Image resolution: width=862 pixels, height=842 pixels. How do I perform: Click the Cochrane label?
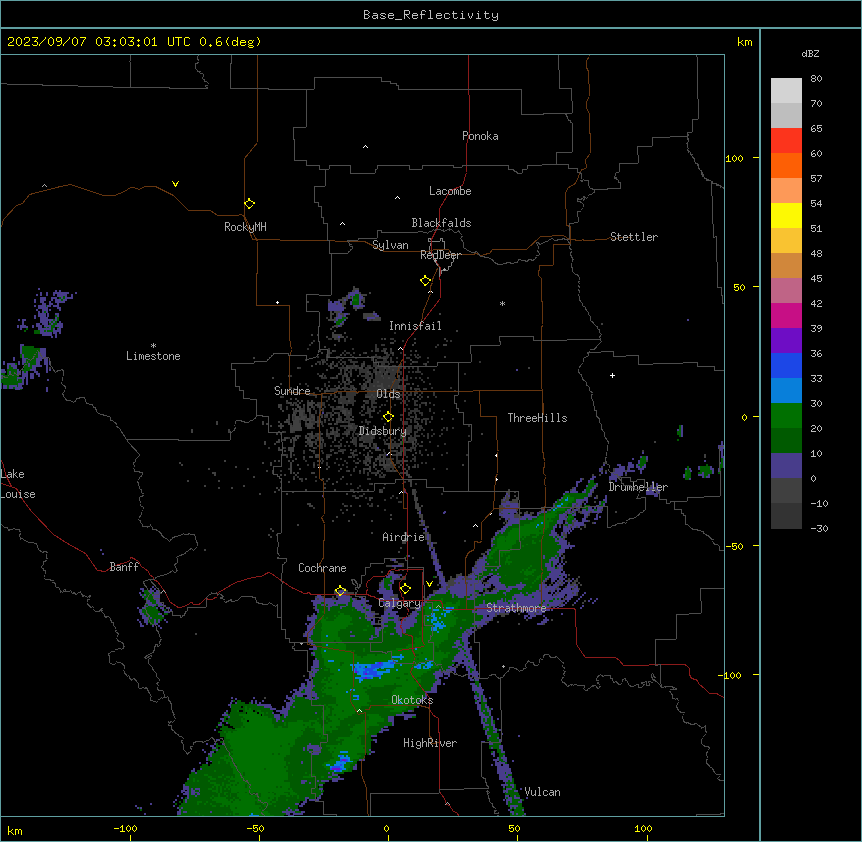[x=322, y=568]
